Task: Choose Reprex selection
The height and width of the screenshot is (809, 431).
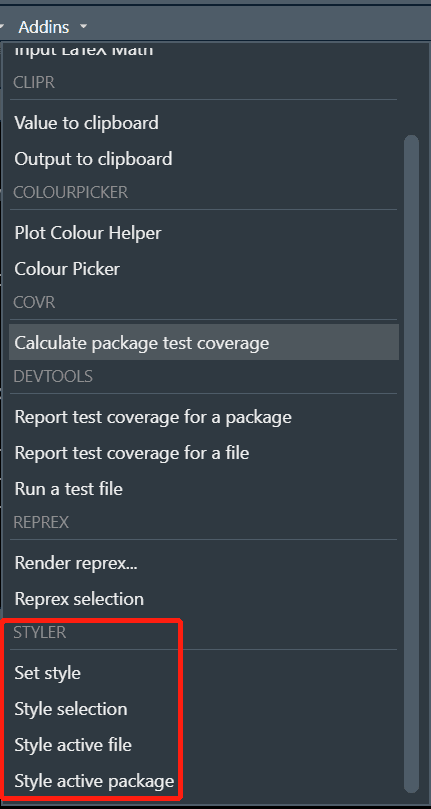Action: [x=204, y=599]
